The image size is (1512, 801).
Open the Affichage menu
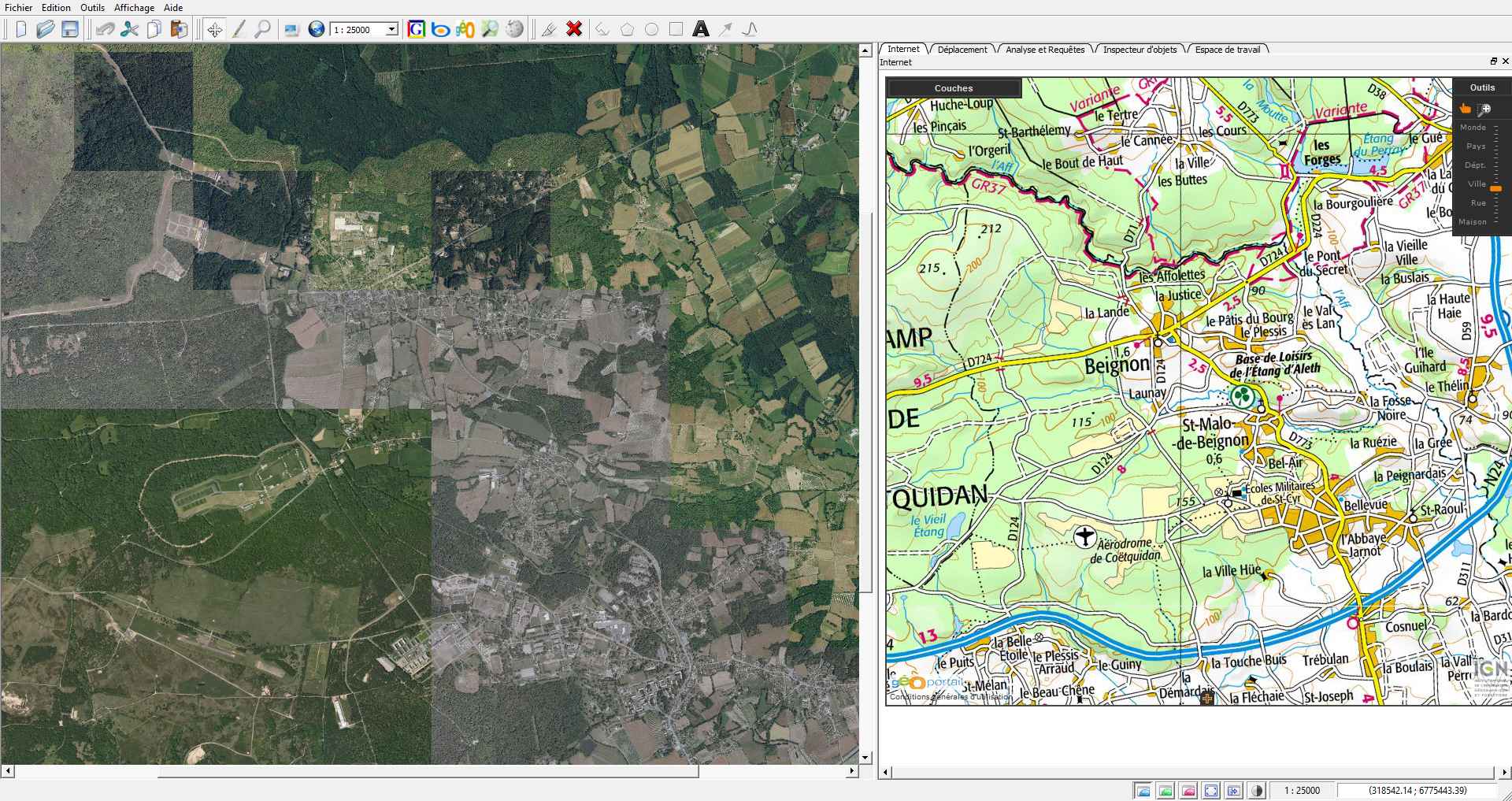[134, 8]
